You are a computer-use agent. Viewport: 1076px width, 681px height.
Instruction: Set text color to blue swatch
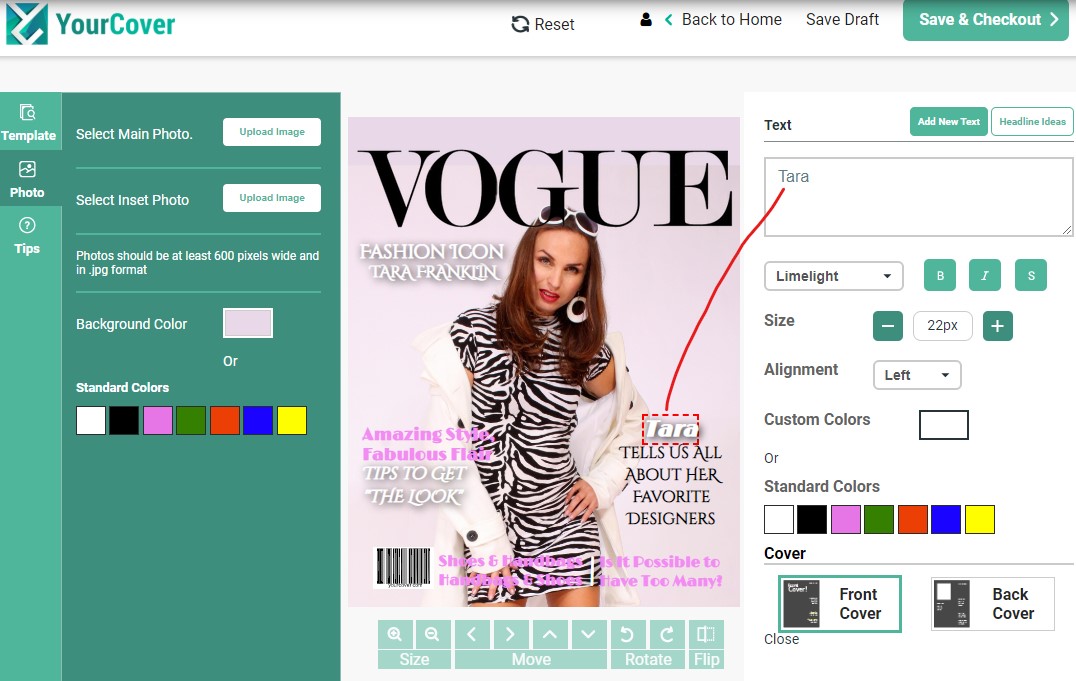click(946, 519)
